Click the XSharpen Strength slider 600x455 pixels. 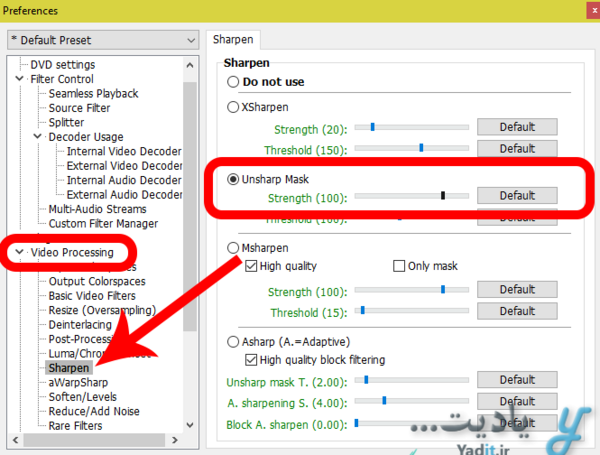point(412,127)
